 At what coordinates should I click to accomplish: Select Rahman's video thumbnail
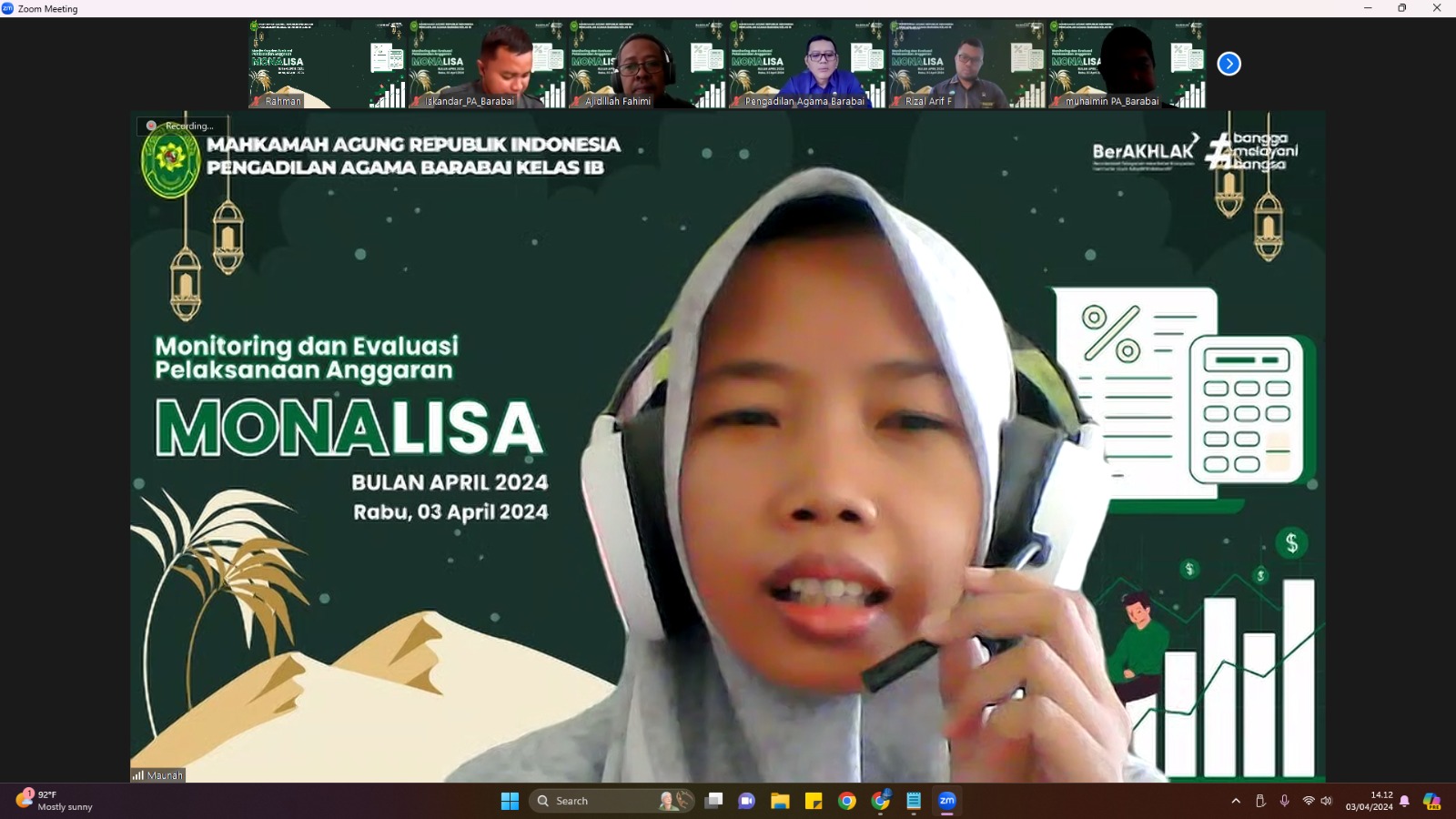pyautogui.click(x=328, y=64)
